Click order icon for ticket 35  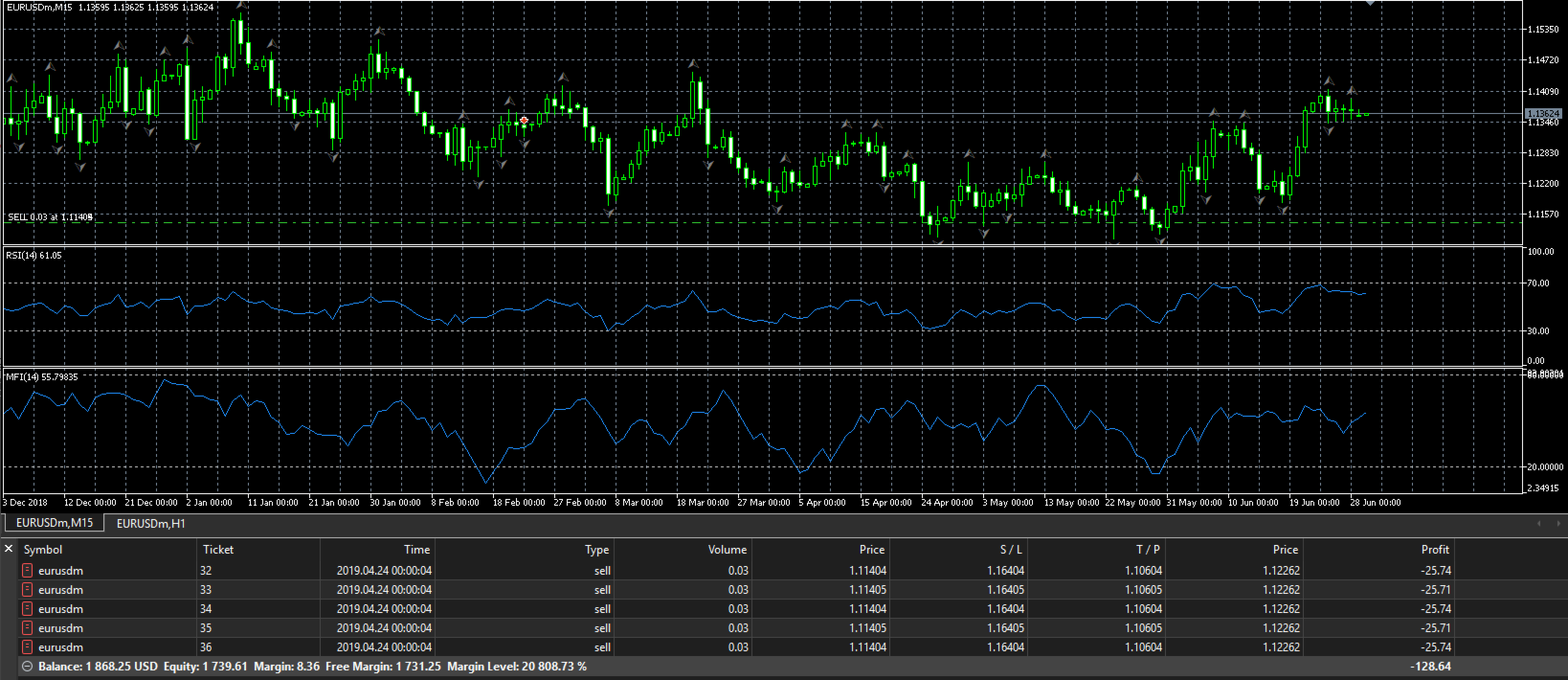[x=28, y=627]
